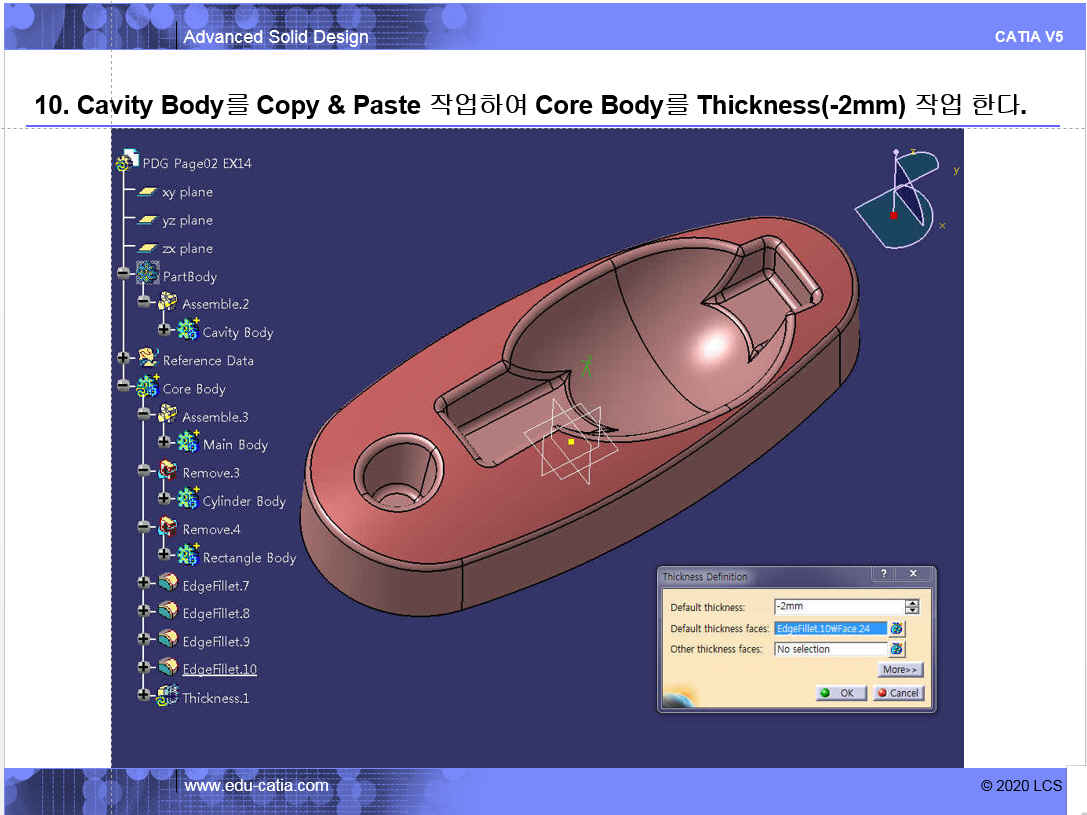
Task: Click face selector icon beside Other thickness faces
Action: tap(897, 649)
